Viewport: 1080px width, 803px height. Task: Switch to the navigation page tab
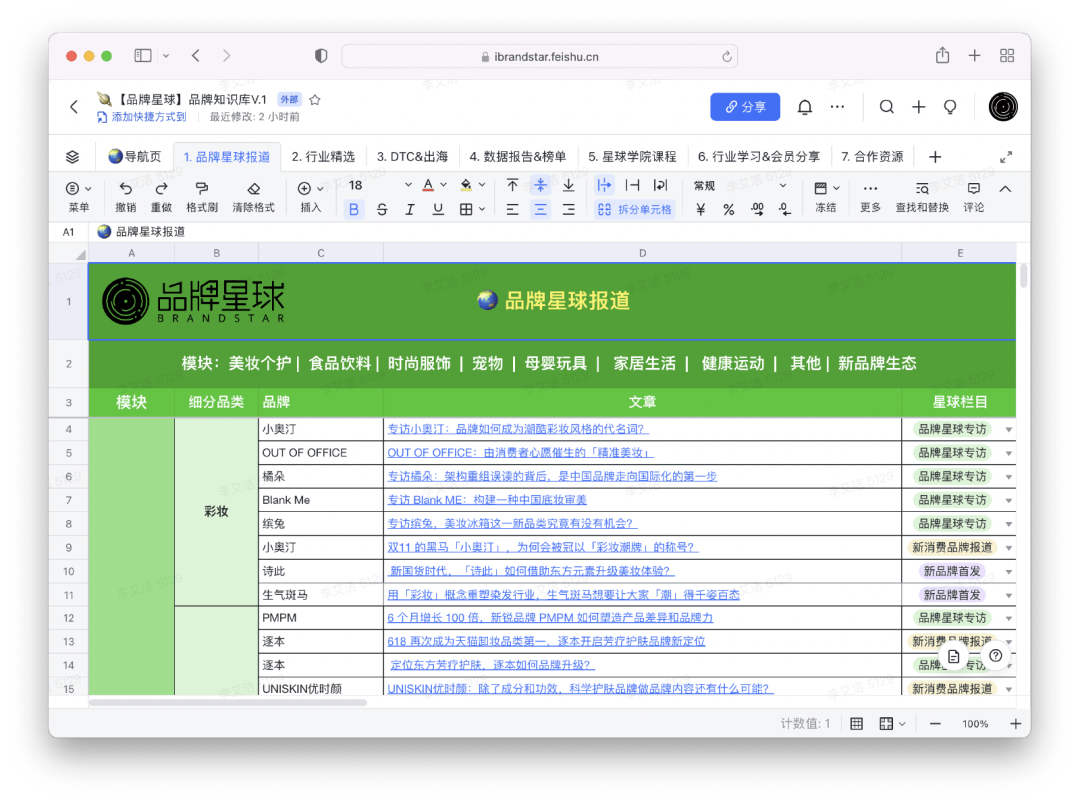click(x=135, y=156)
